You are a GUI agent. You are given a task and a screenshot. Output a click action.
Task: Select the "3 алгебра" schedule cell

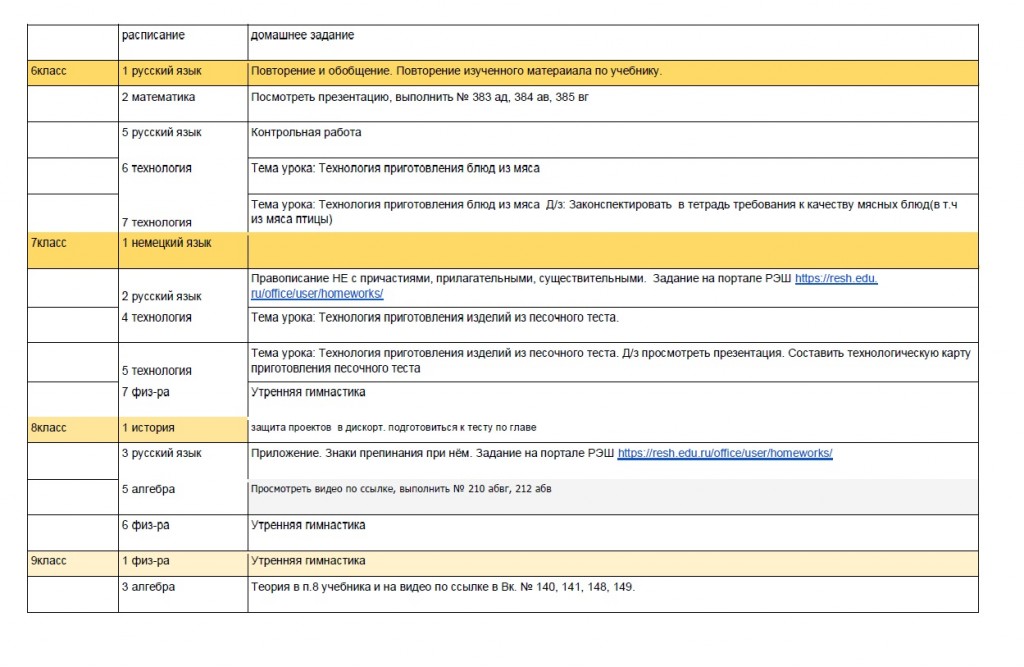pyautogui.click(x=149, y=587)
